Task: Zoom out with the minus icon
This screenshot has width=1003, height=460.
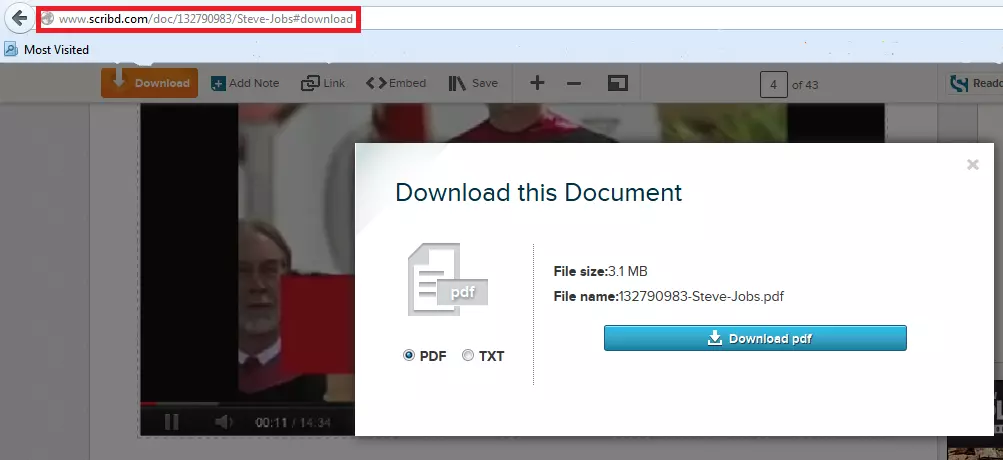Action: 574,84
